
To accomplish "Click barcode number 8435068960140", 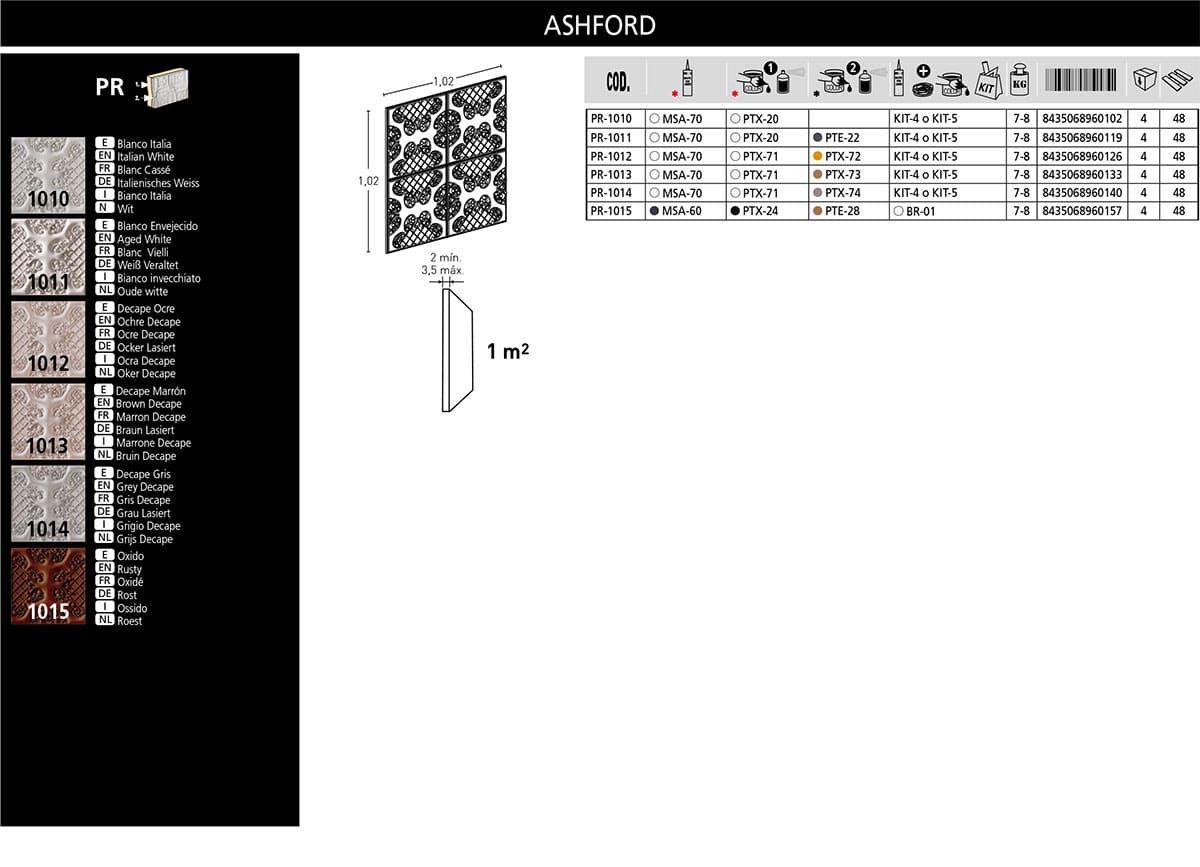I will pyautogui.click(x=1082, y=193).
